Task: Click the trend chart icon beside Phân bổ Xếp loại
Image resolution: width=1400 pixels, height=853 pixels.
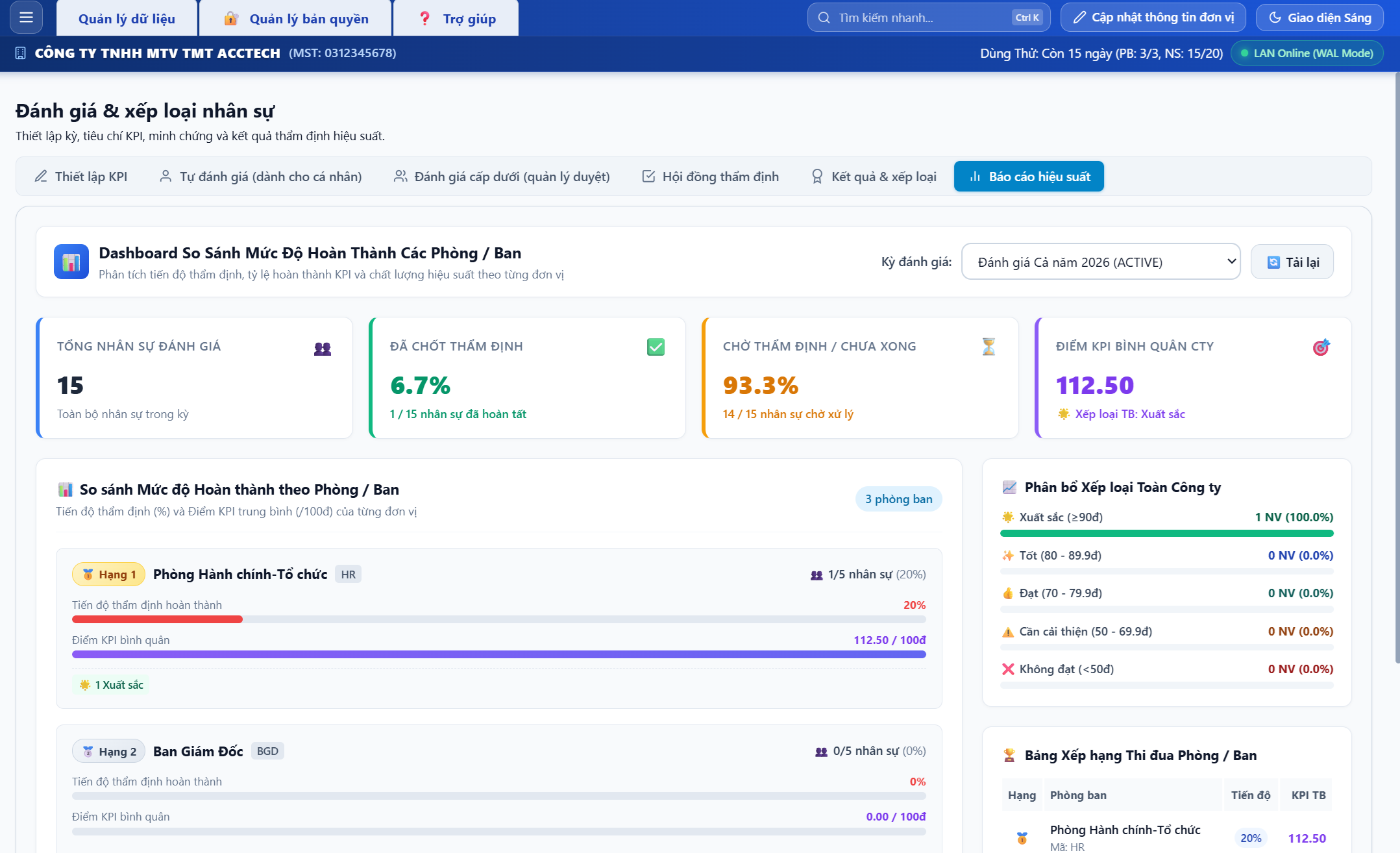Action: tap(1009, 487)
